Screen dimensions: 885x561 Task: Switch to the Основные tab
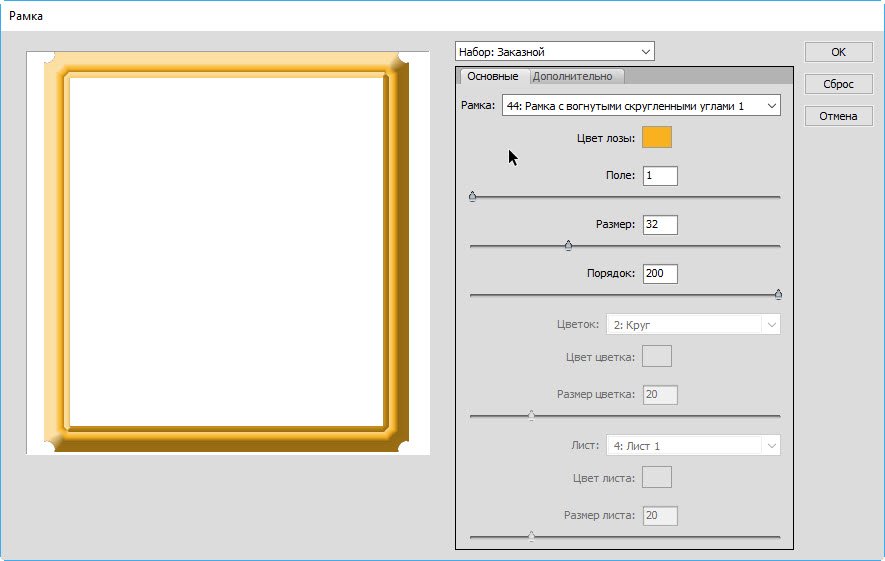(x=492, y=77)
